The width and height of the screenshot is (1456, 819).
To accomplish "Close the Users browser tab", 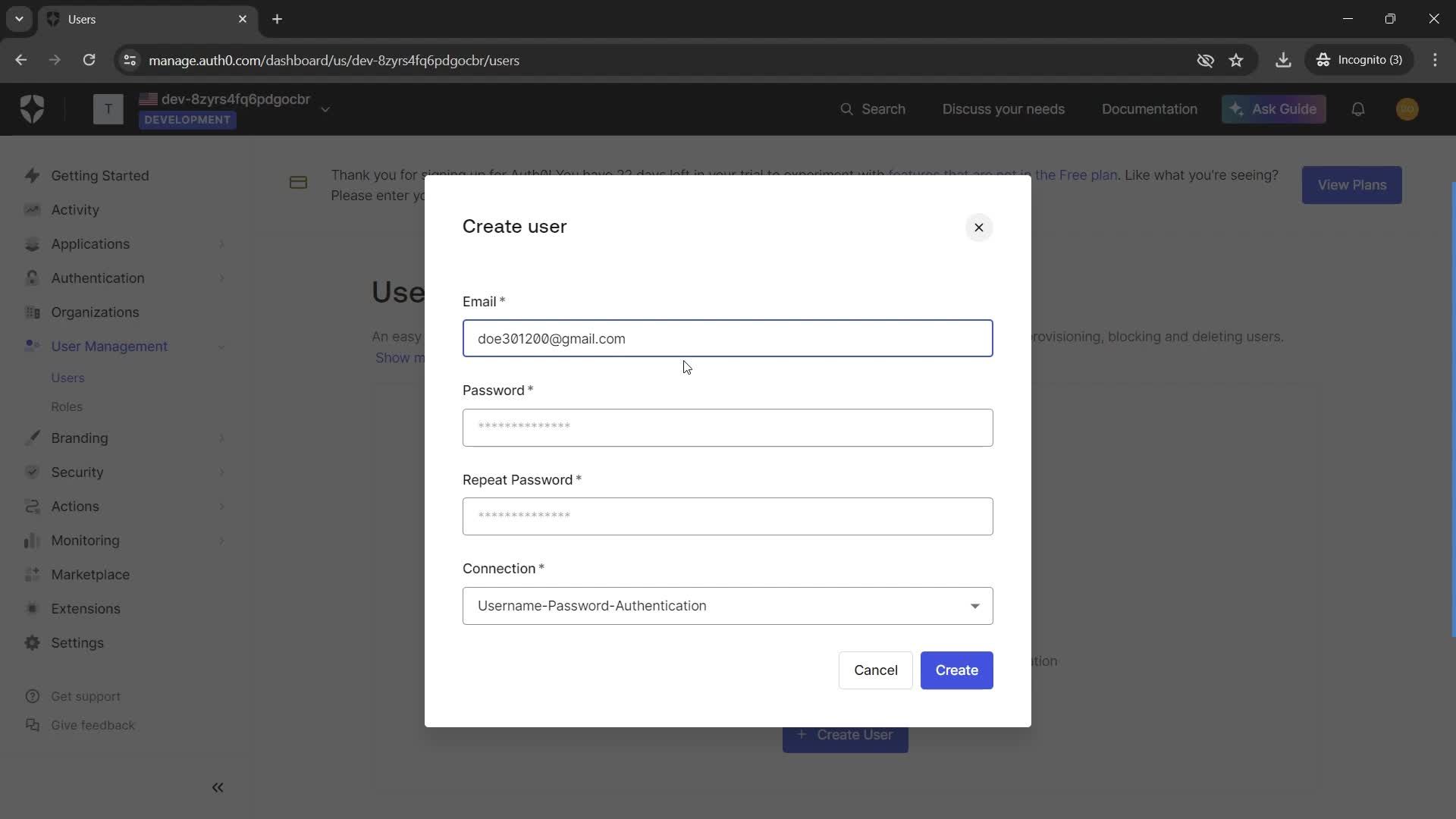I will click(243, 19).
